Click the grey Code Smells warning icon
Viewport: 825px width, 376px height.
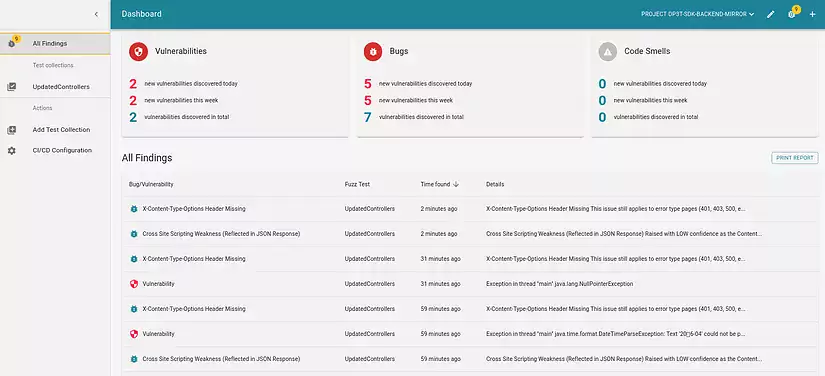click(x=608, y=52)
